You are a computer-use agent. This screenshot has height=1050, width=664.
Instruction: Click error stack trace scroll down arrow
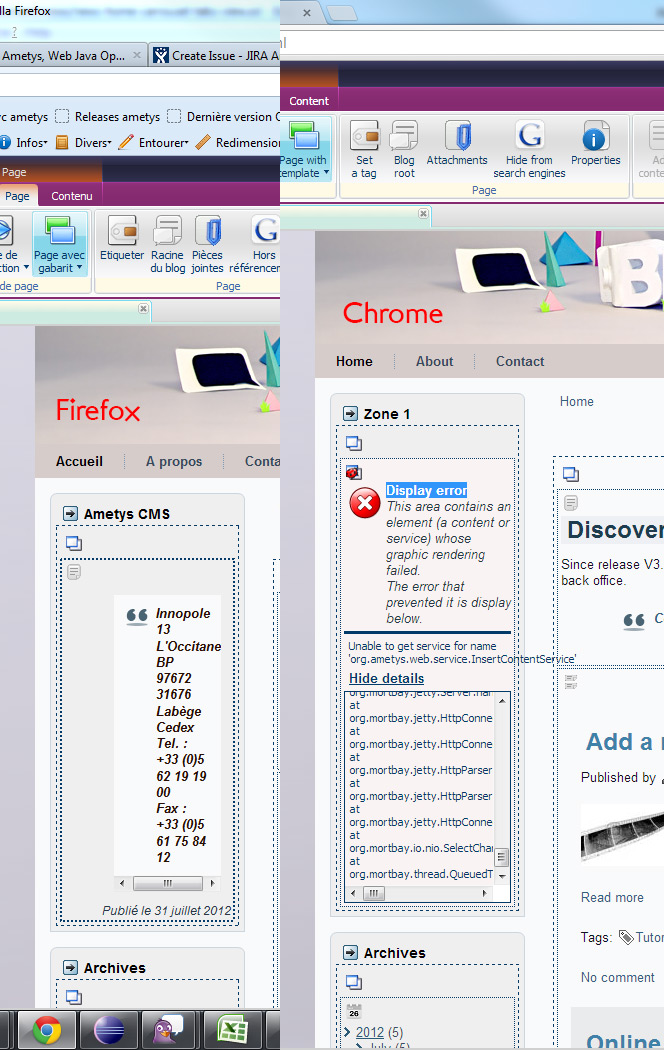tap(502, 876)
